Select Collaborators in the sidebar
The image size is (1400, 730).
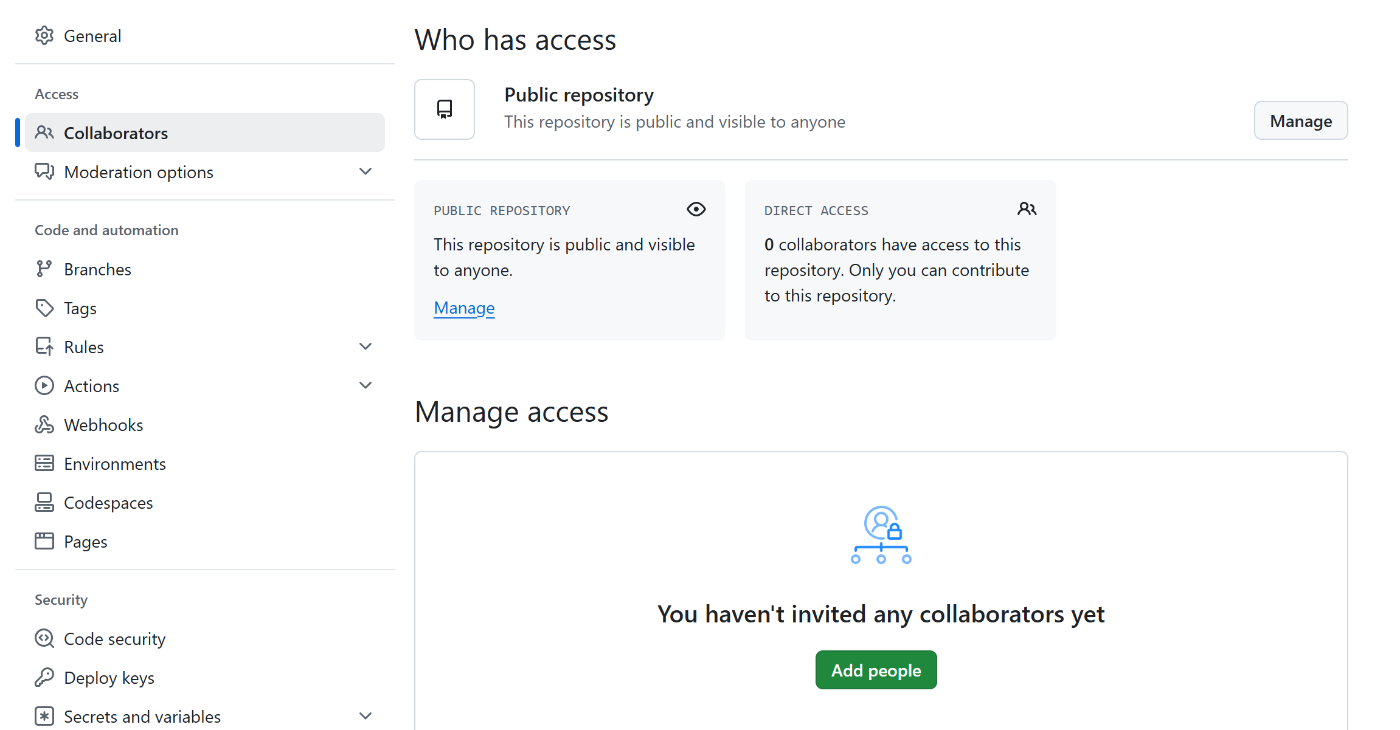pos(205,133)
